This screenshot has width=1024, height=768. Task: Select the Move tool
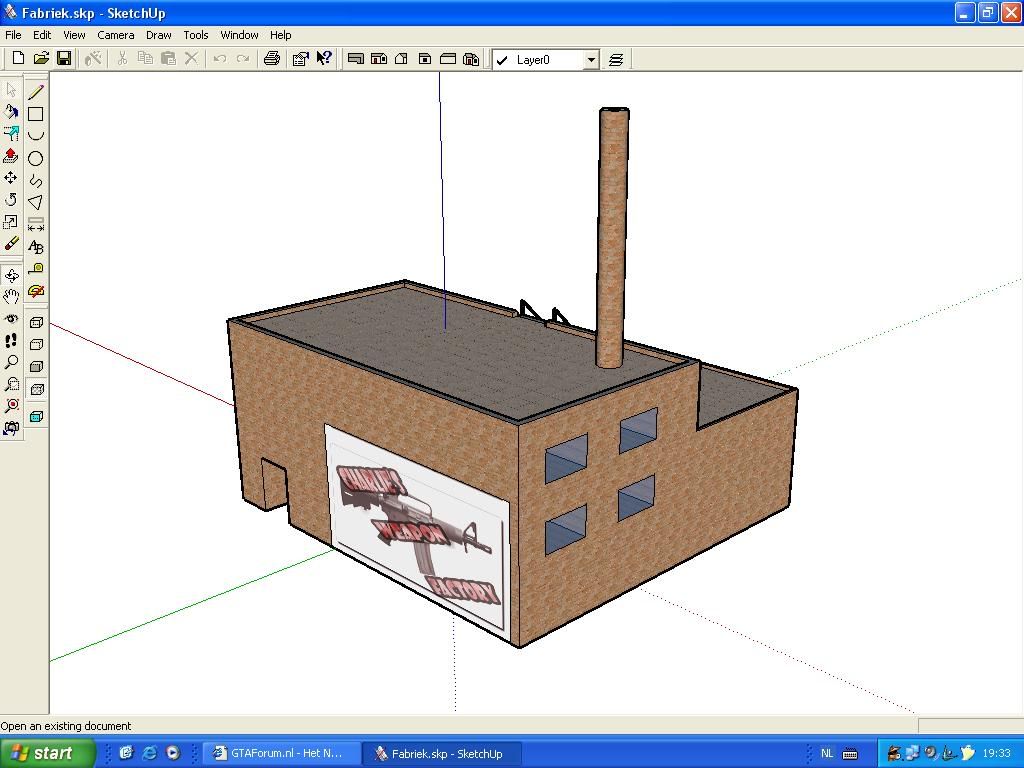(x=11, y=178)
